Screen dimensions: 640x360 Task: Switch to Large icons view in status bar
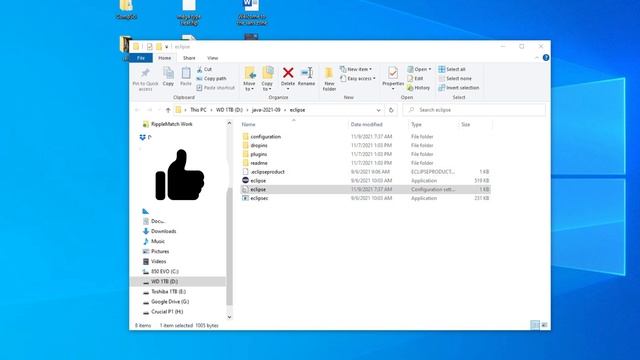[544, 325]
